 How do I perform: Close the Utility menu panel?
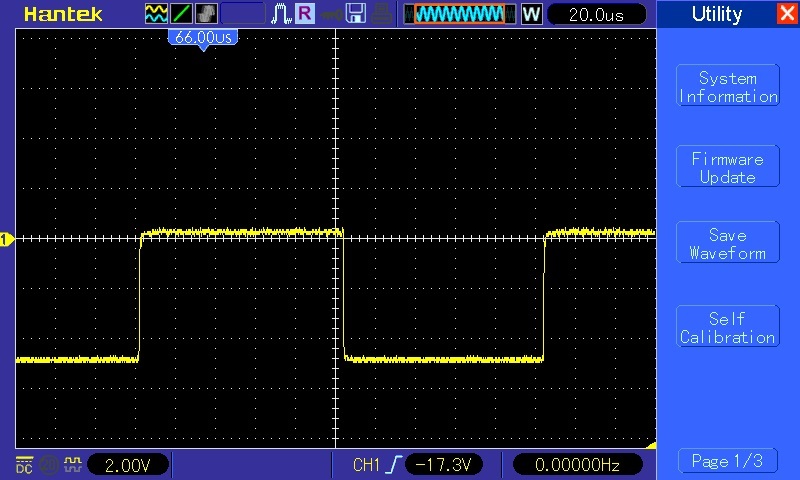pos(787,14)
